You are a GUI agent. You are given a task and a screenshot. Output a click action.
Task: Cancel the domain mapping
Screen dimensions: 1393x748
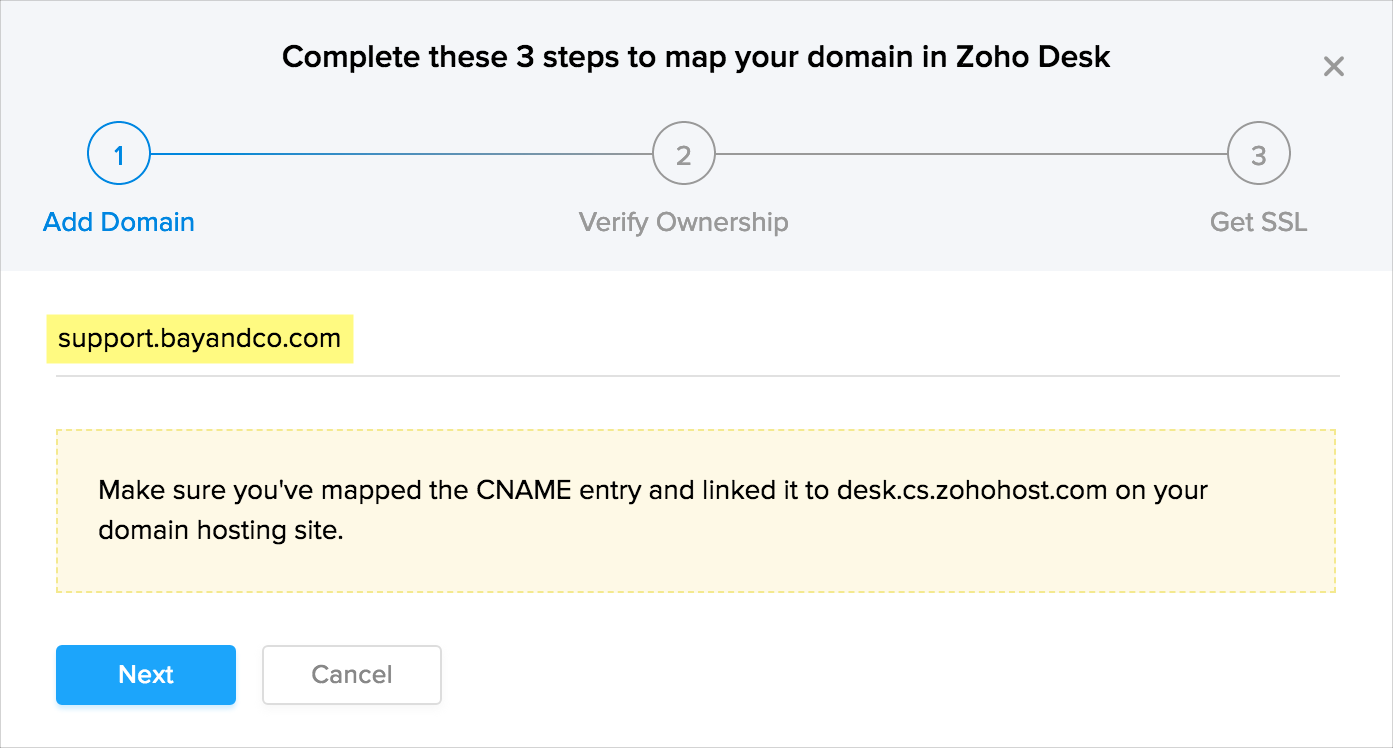pyautogui.click(x=351, y=675)
